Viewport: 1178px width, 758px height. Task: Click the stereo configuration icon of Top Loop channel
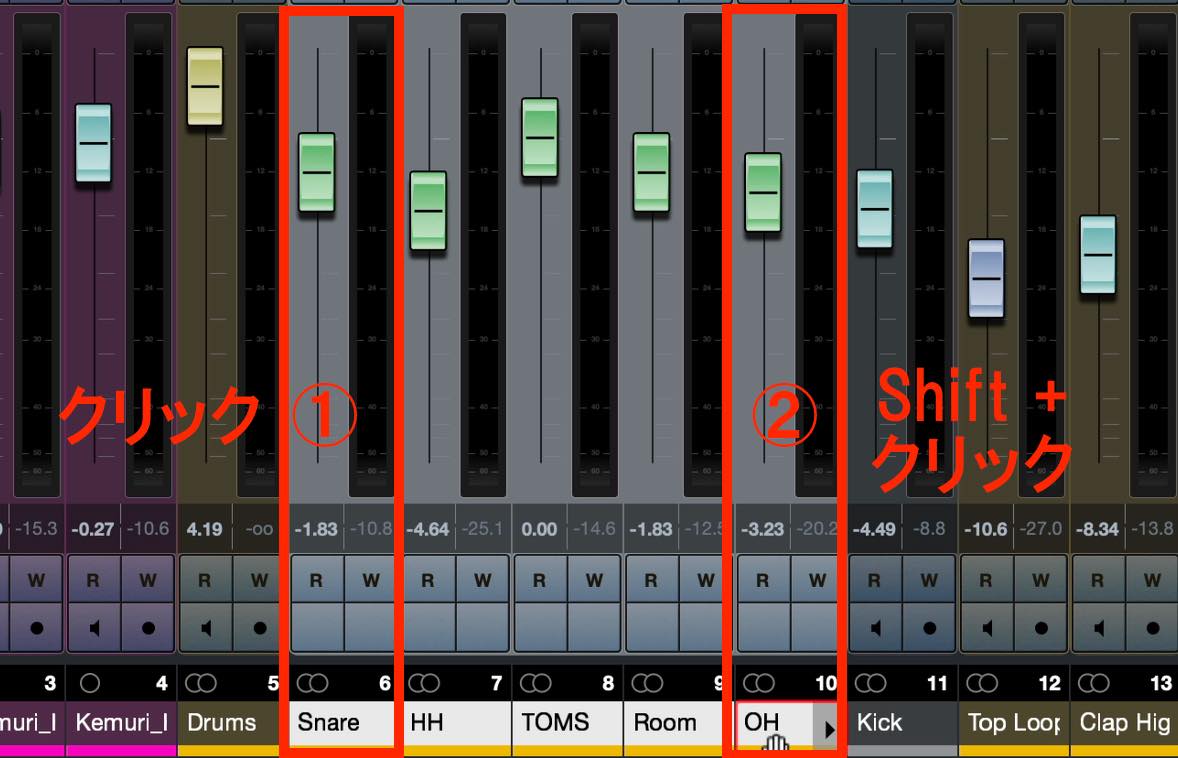(982, 683)
